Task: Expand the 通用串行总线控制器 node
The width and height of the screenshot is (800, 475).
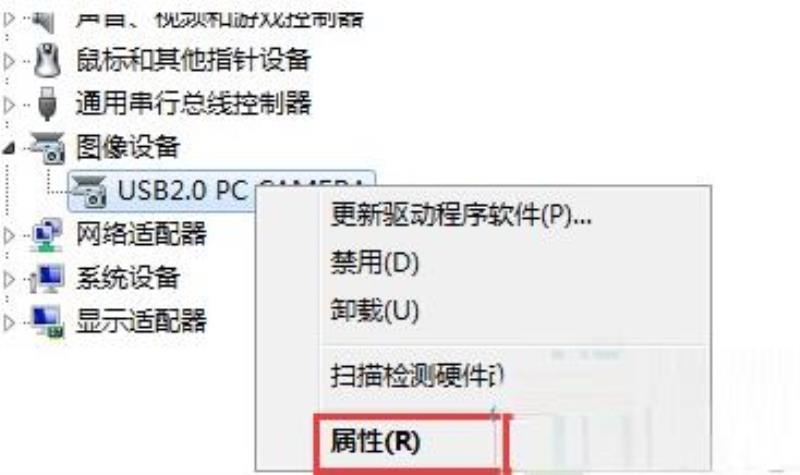Action: click(x=9, y=105)
